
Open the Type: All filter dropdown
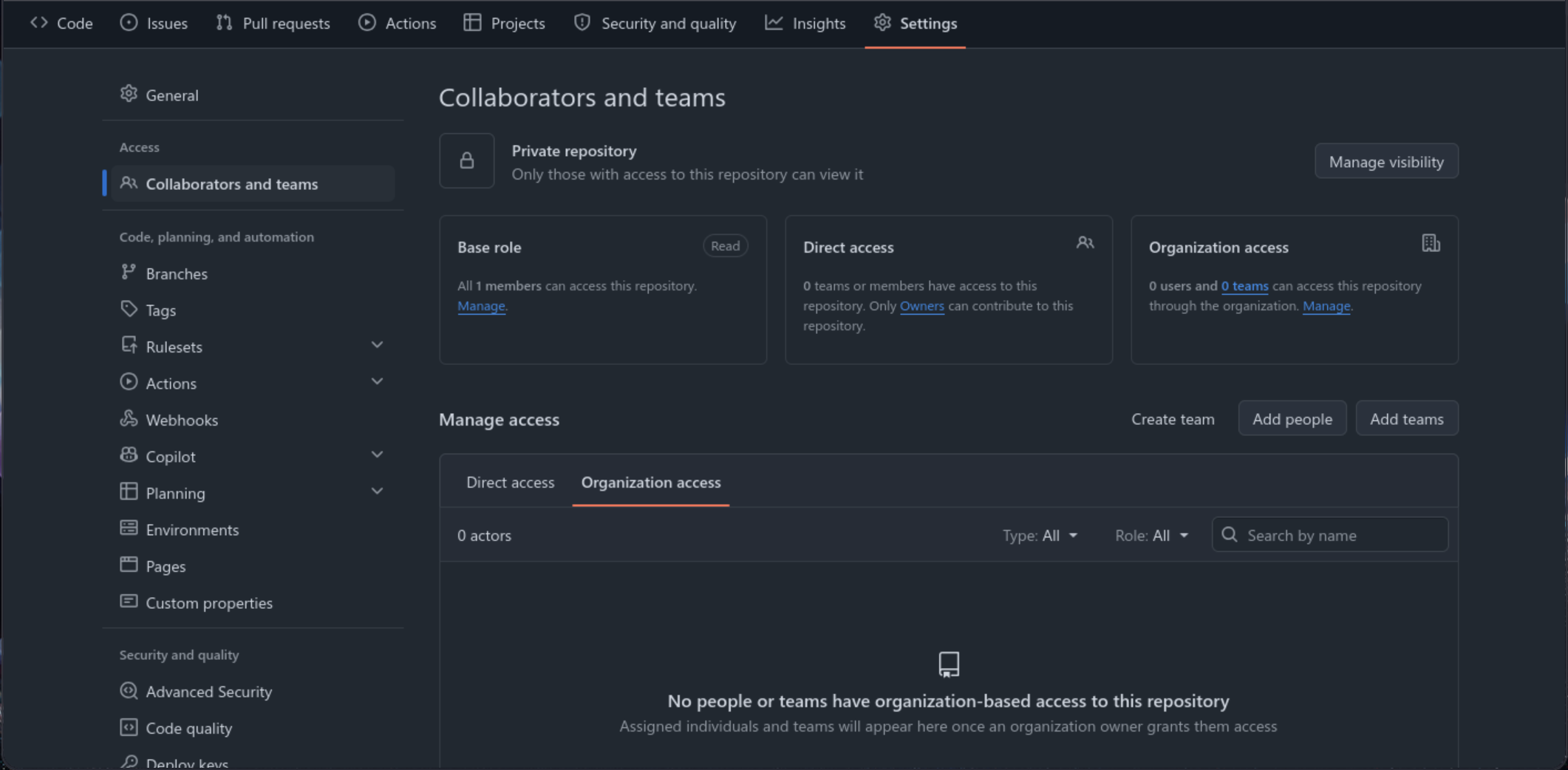[x=1040, y=535]
